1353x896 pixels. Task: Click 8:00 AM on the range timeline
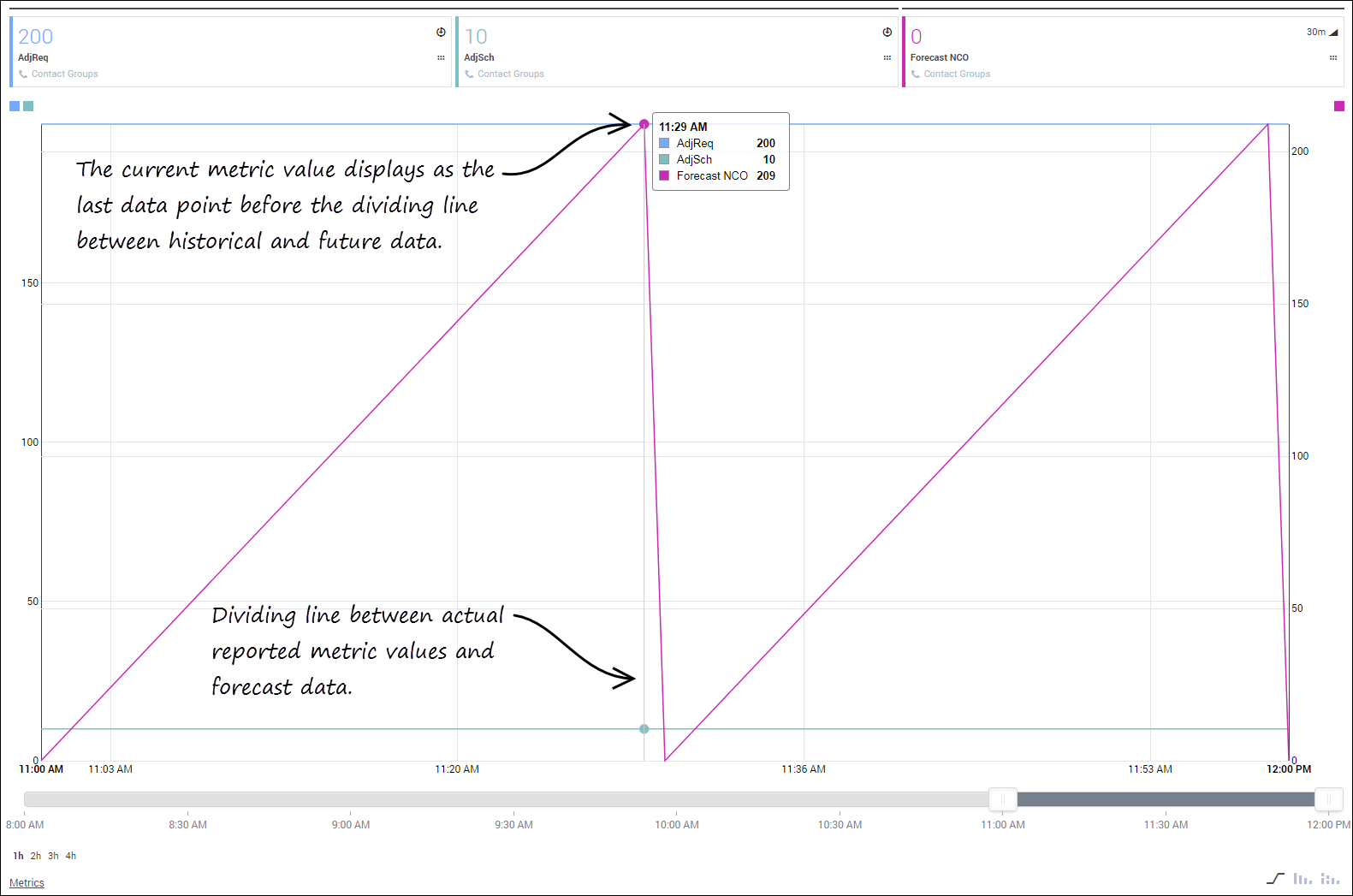click(25, 825)
